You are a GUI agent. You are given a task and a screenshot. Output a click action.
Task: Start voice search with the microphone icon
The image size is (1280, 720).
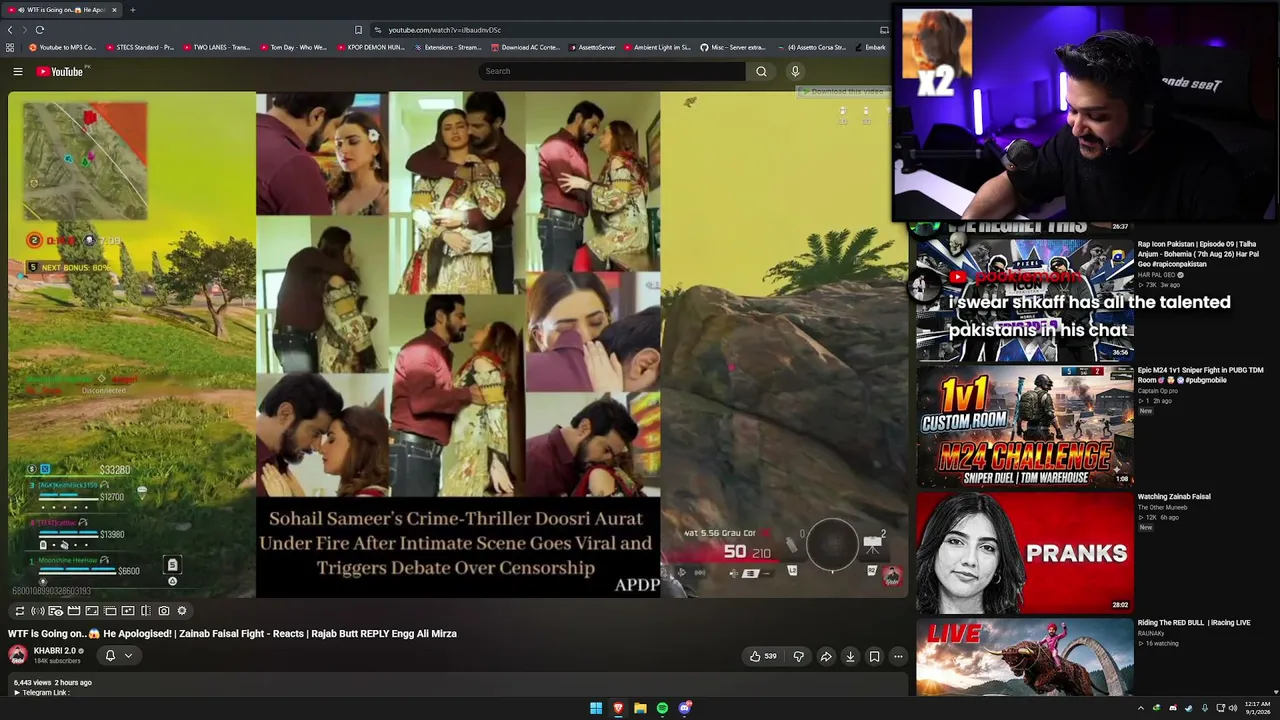[x=795, y=72]
